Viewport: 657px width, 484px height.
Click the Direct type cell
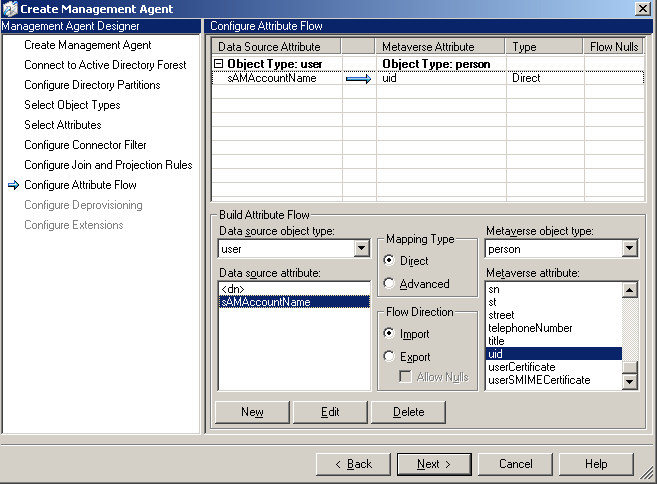(545, 78)
